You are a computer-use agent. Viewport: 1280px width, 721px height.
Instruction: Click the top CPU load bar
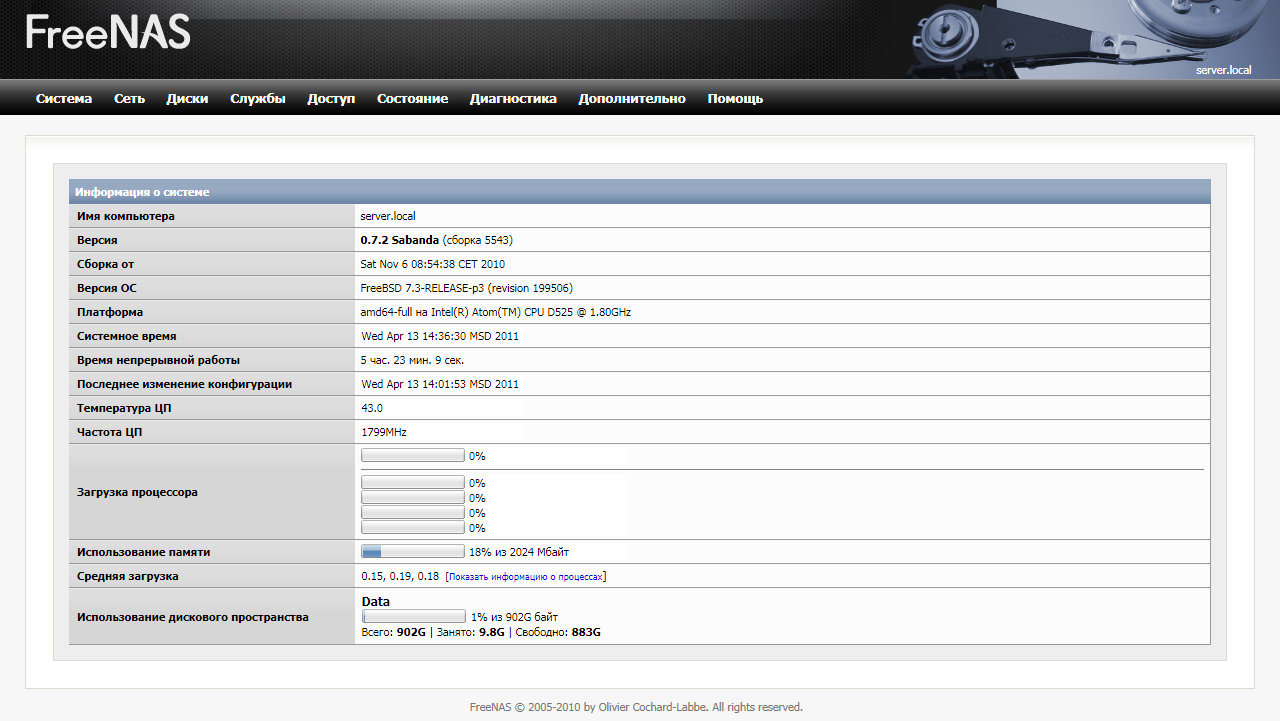413,456
